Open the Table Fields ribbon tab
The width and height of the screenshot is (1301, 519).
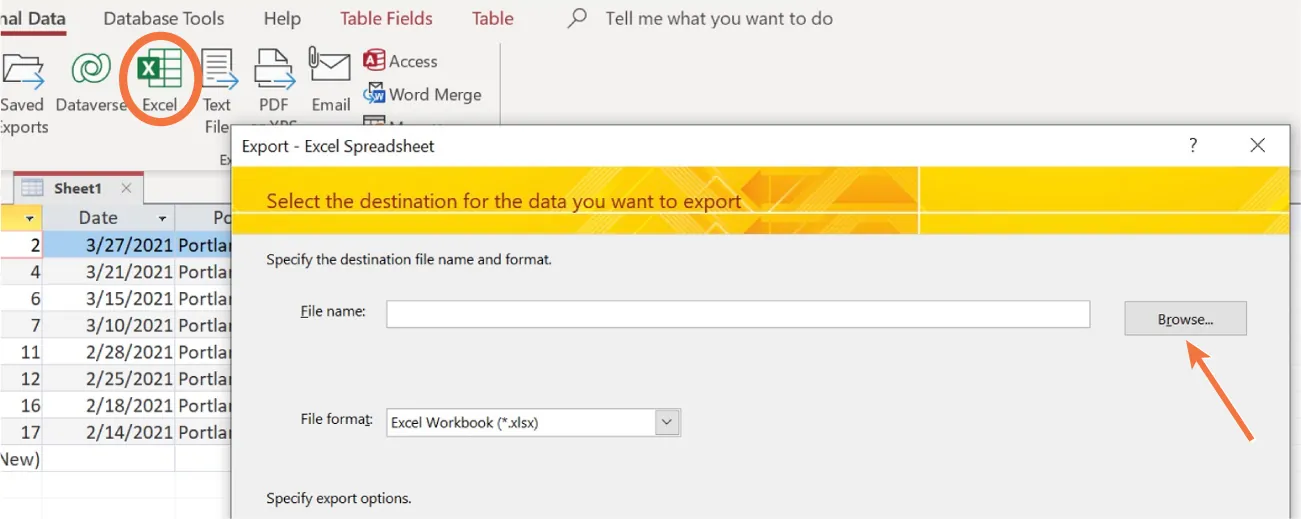coord(386,18)
